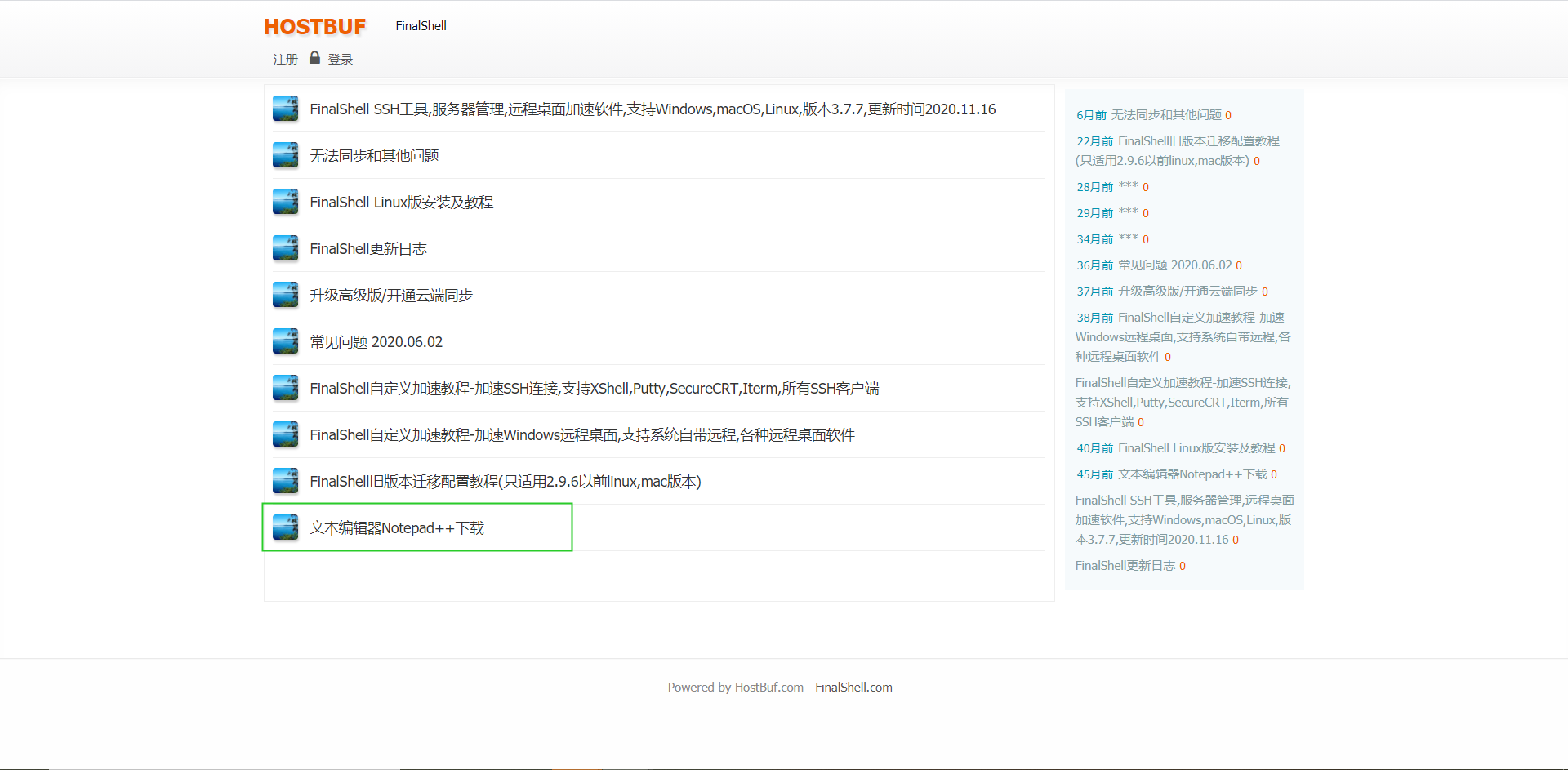Image resolution: width=1568 pixels, height=770 pixels.
Task: Open sidebar link 无法同步和其他问题 from 6月前
Action: [x=1166, y=115]
